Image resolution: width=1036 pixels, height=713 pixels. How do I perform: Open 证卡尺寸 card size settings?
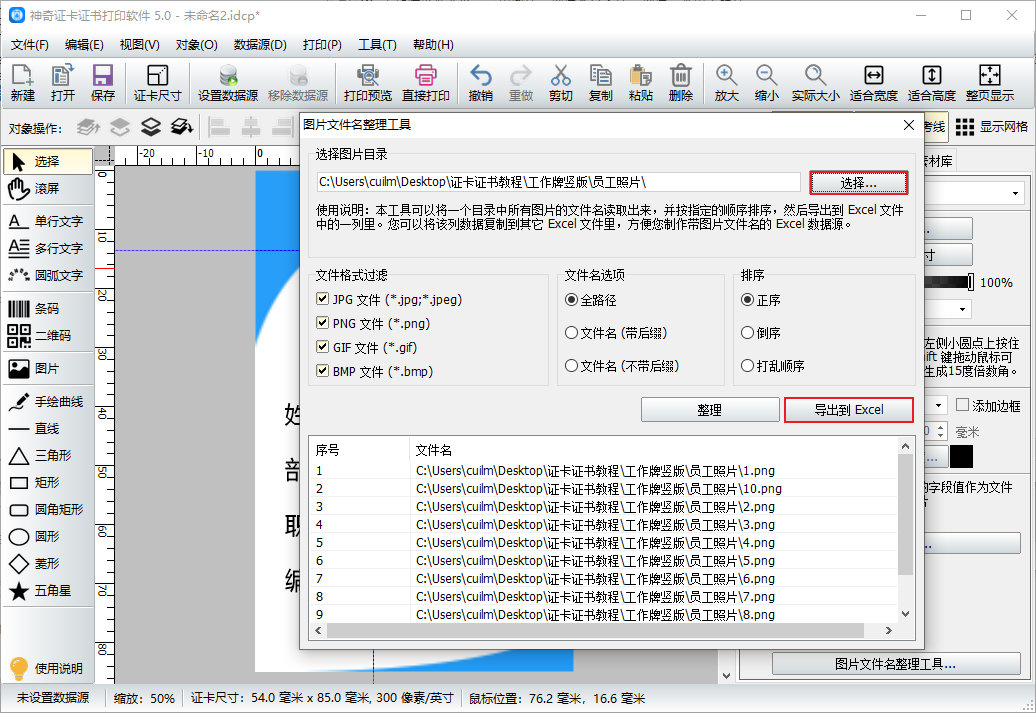click(x=157, y=83)
